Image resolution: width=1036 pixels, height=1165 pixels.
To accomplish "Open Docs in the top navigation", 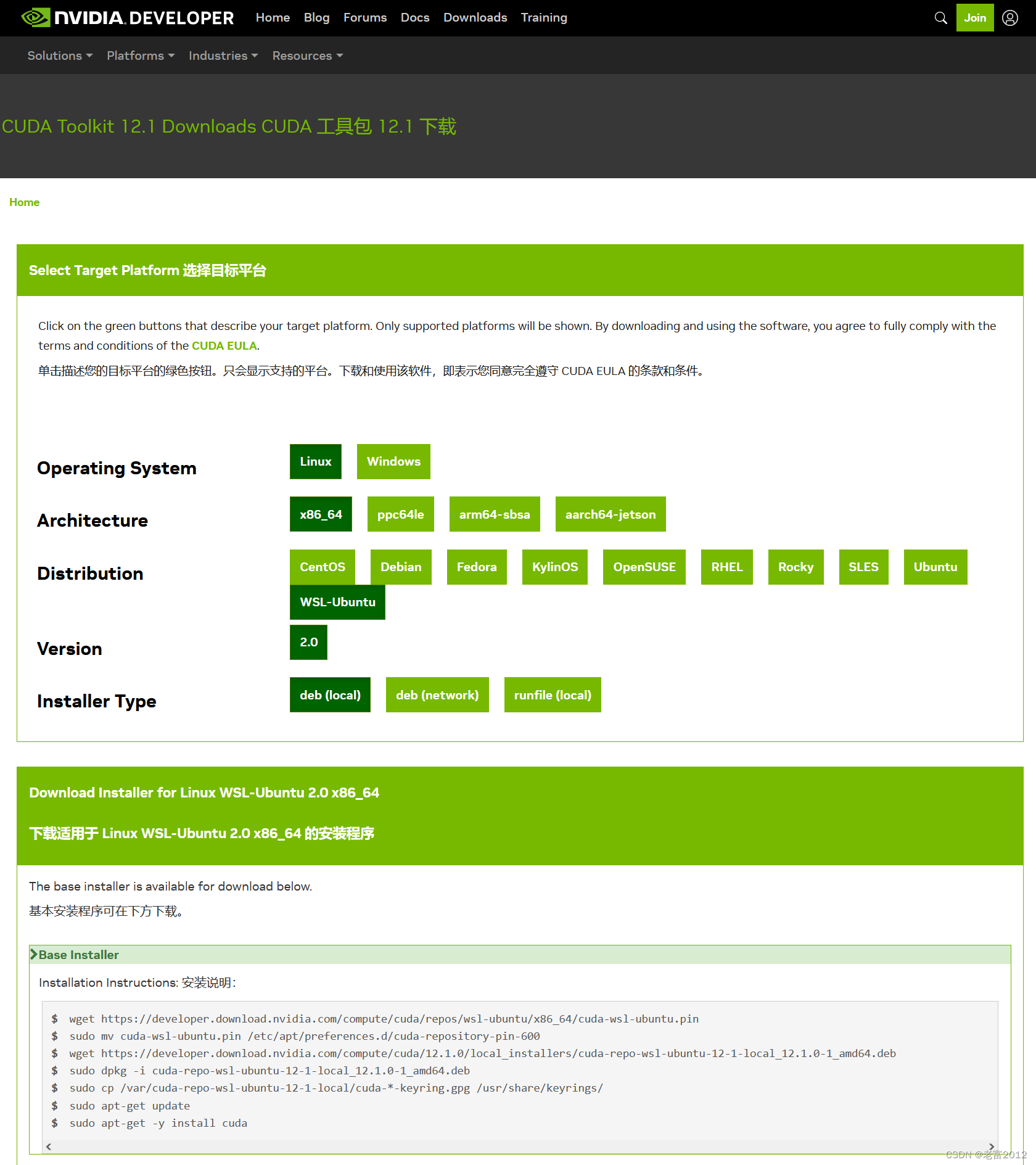I will coord(415,18).
